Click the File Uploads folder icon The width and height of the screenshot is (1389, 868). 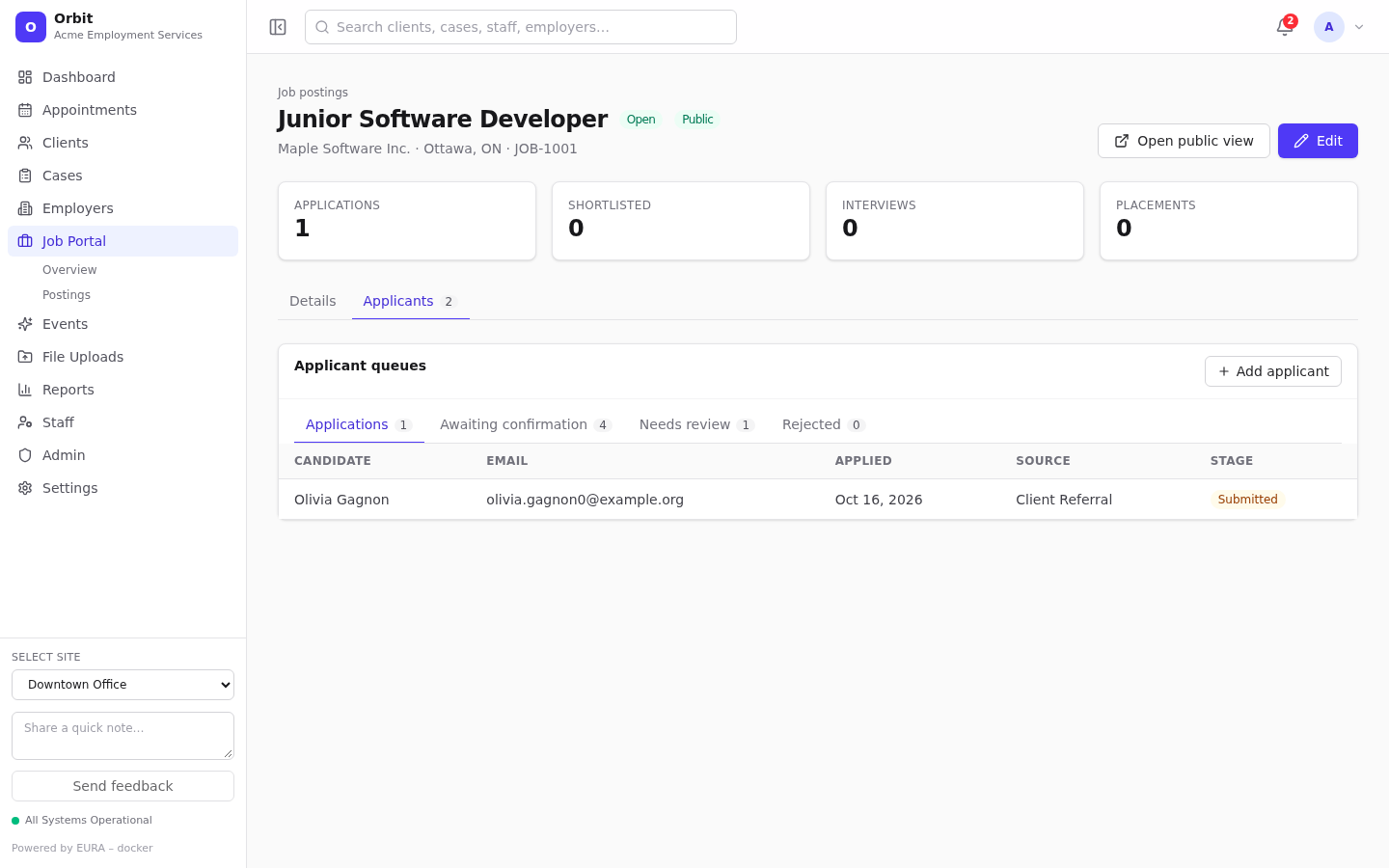pos(25,357)
